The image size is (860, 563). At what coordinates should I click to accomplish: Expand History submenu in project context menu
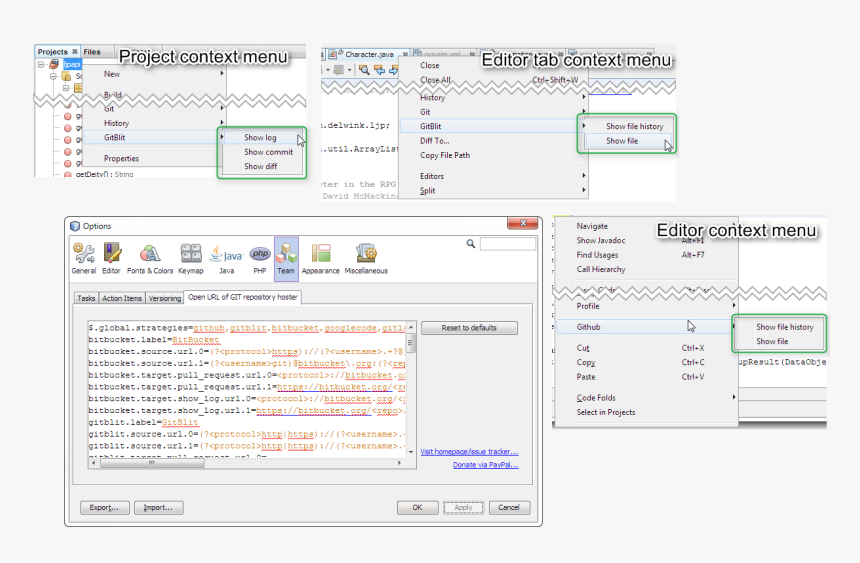click(154, 123)
